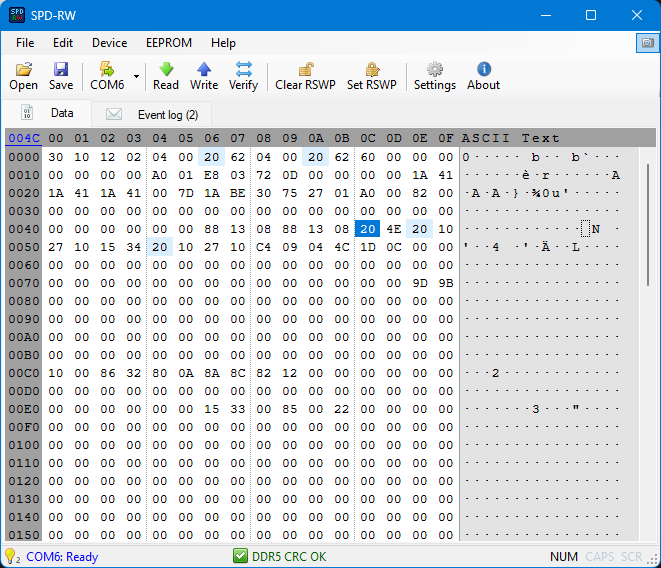The height and width of the screenshot is (568, 661).
Task: Maximize the SPD-RW window
Action: click(591, 15)
